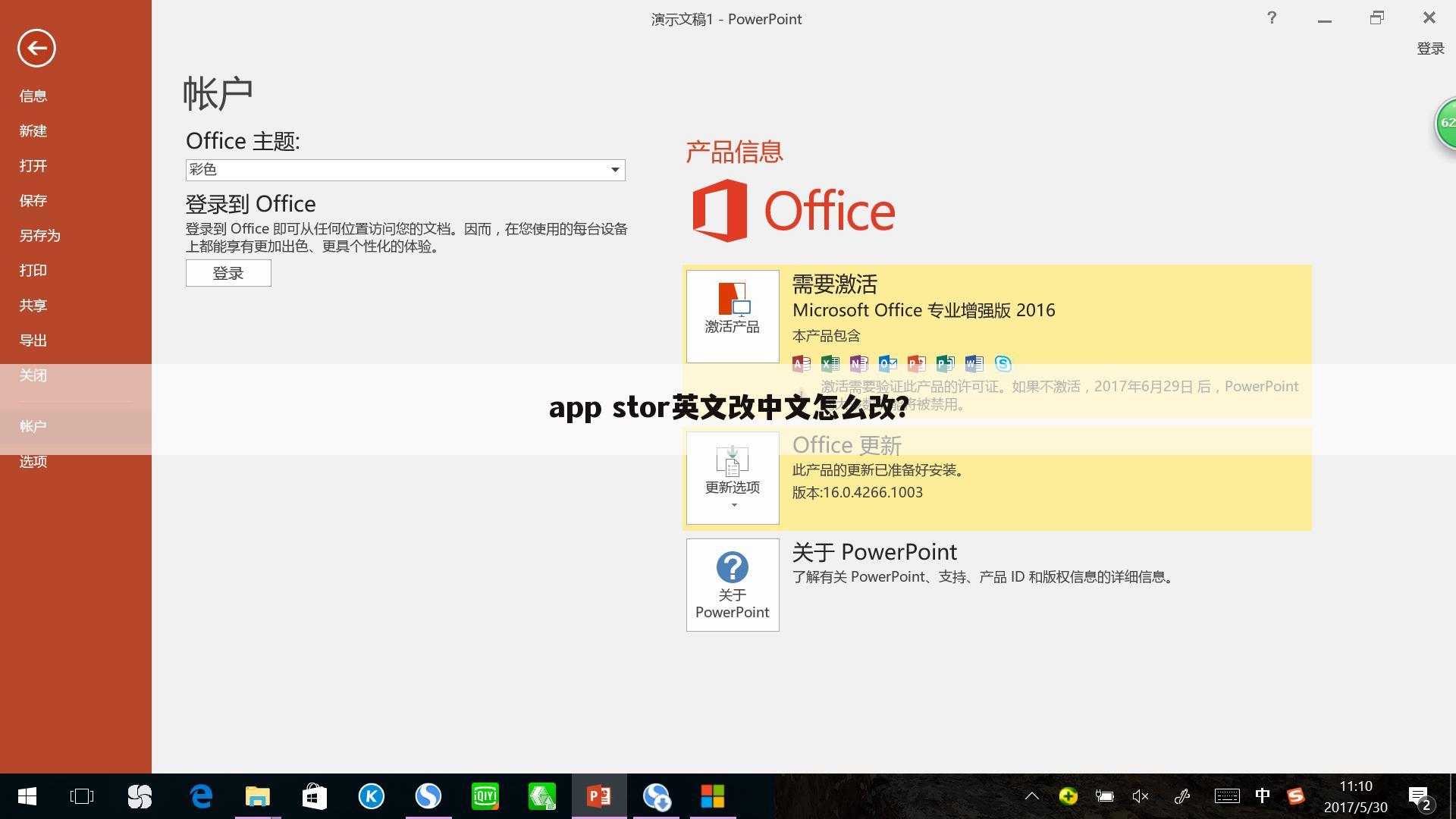Click the green plus tray icon

pos(1068,796)
